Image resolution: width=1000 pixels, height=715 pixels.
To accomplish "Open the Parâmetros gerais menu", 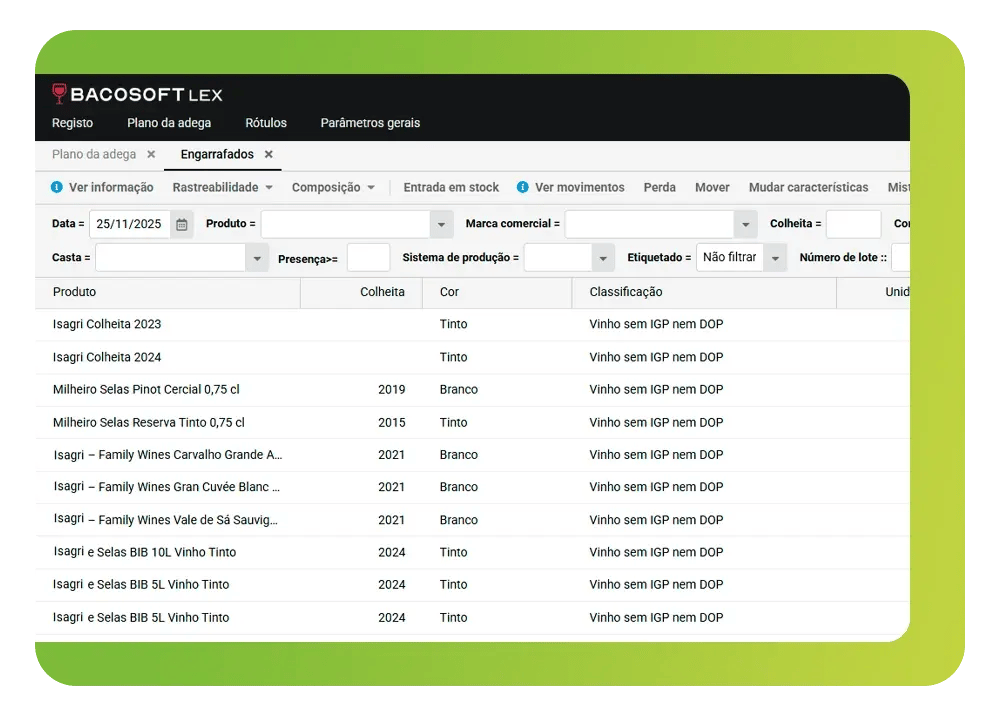I will pos(370,123).
